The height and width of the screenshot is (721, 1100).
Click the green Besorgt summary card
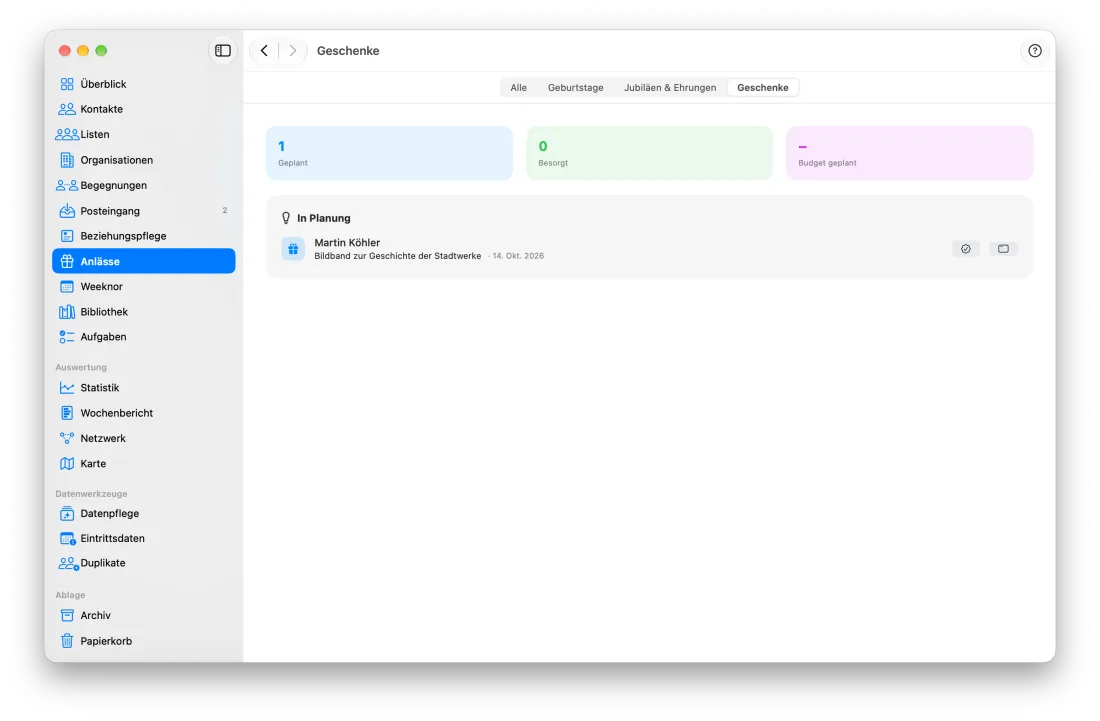pyautogui.click(x=650, y=154)
